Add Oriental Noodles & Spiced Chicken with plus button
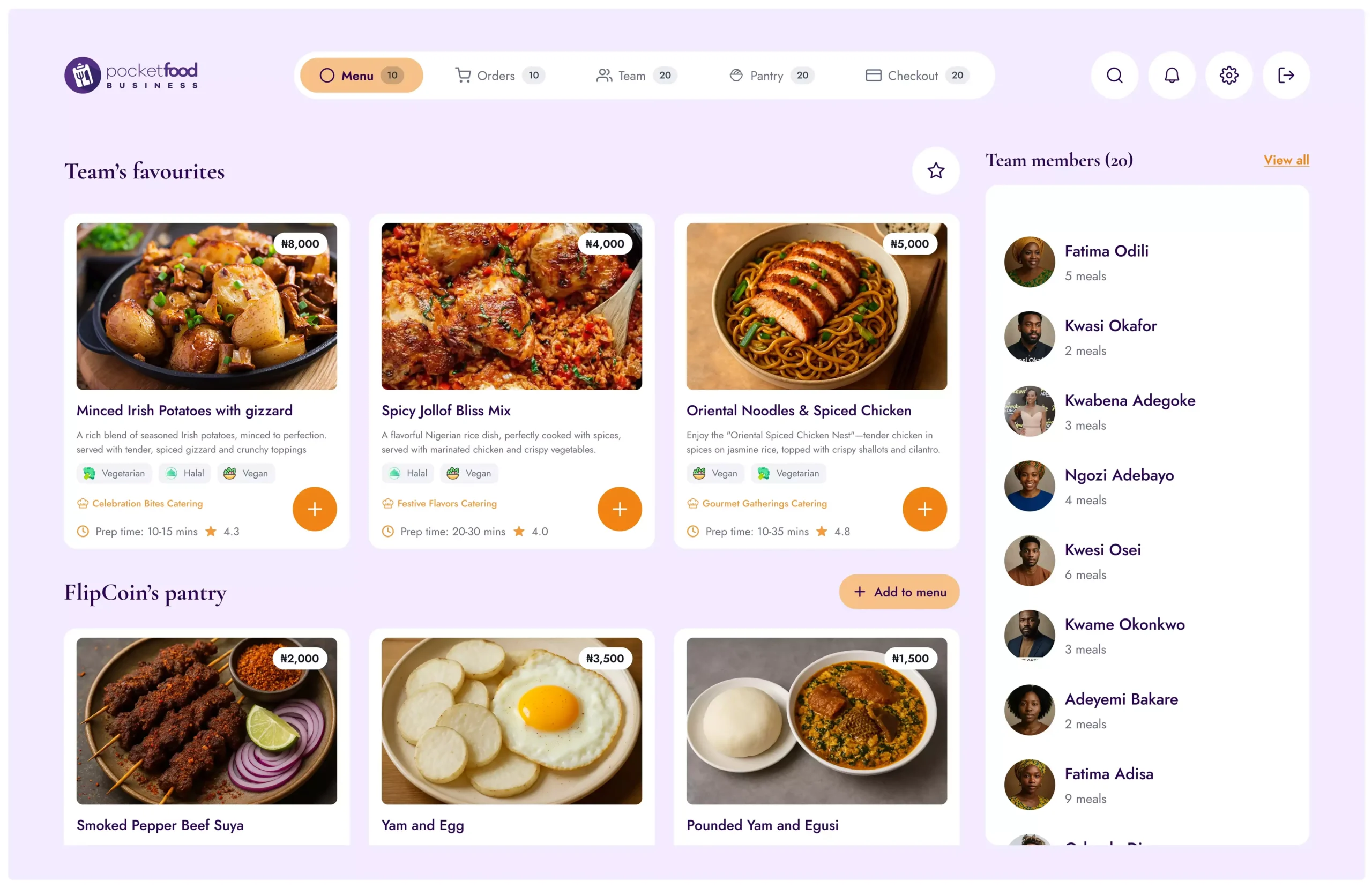Image resolution: width=1372 pixels, height=888 pixels. tap(923, 509)
